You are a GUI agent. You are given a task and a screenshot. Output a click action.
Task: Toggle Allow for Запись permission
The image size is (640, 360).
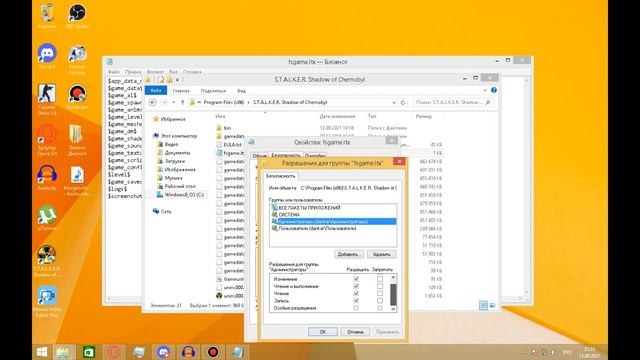click(356, 301)
